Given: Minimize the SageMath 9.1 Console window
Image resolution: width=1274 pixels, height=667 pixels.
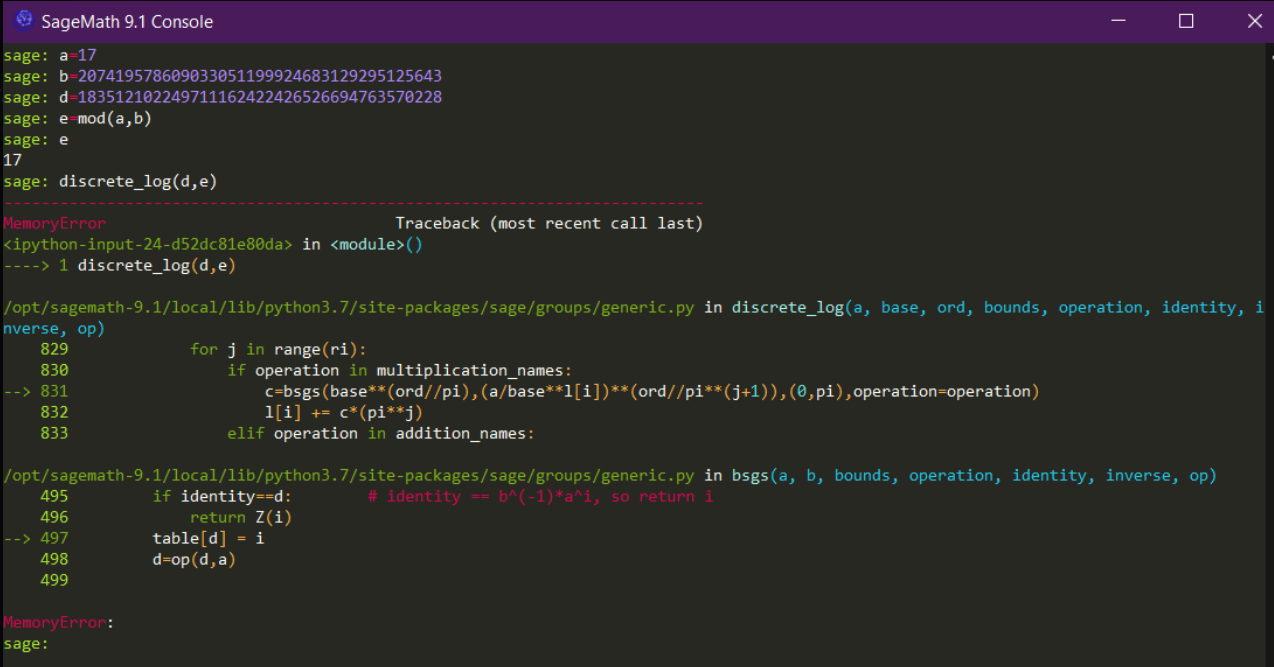Looking at the screenshot, I should coord(1118,21).
